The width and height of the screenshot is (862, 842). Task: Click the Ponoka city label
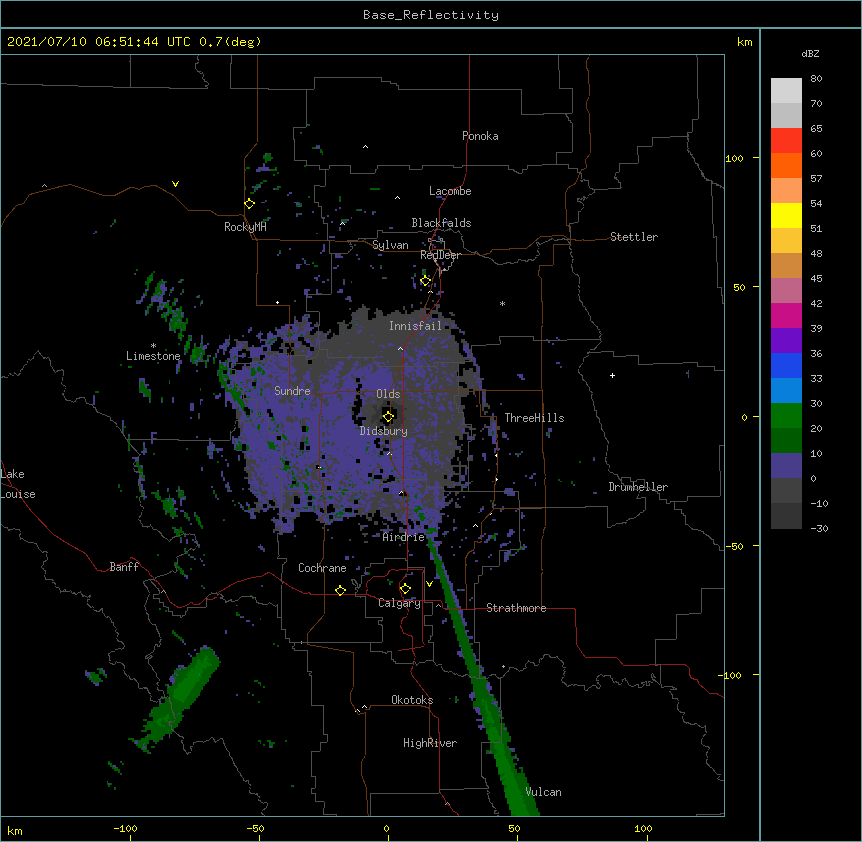pos(480,136)
